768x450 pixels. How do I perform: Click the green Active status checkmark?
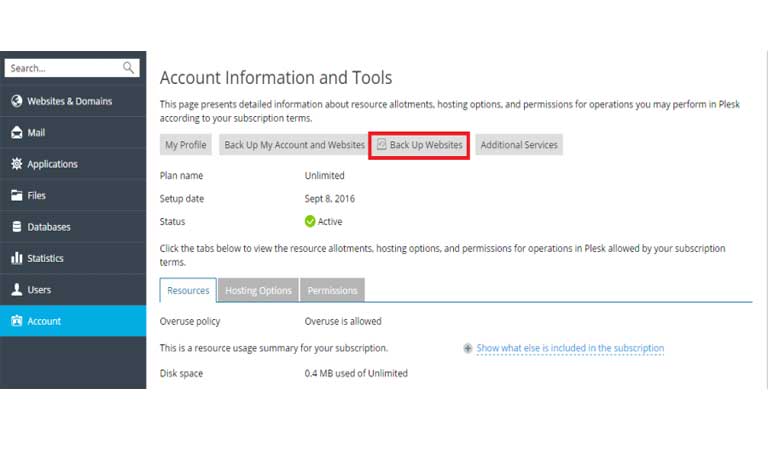pyautogui.click(x=310, y=221)
